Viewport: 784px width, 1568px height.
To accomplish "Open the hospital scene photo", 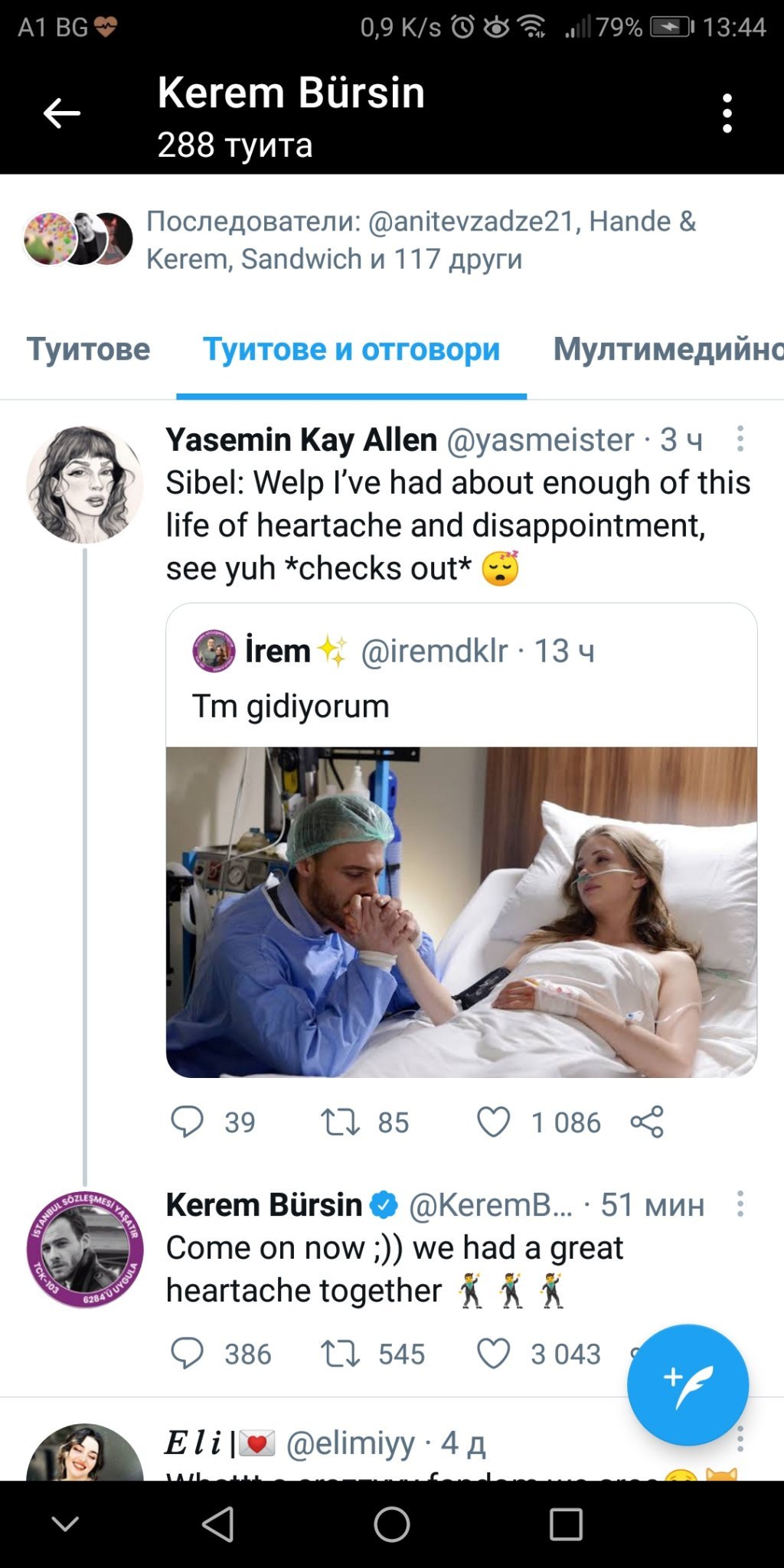I will pyautogui.click(x=462, y=912).
